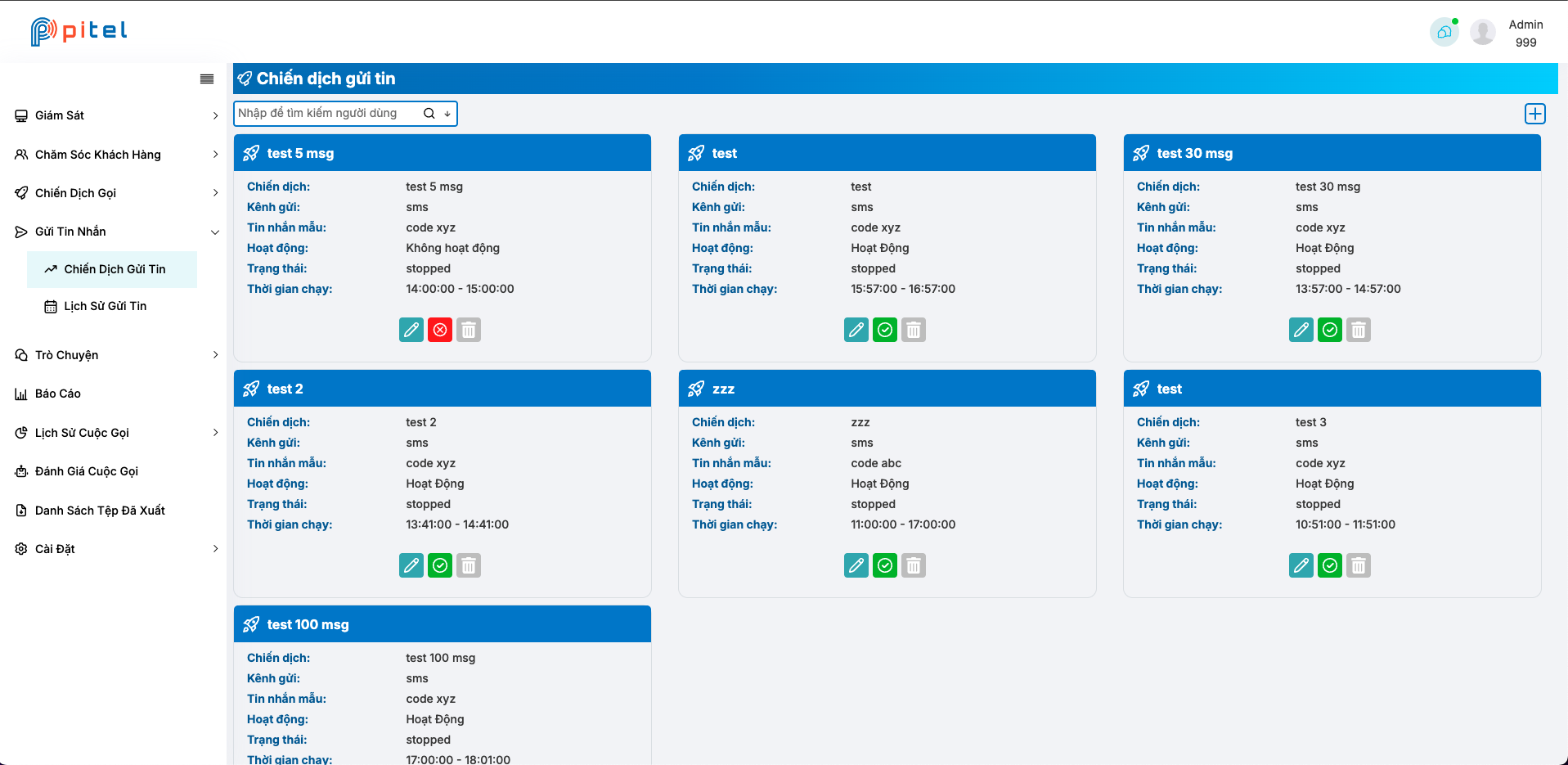Click 'test 100 msg' card header
1568x765 pixels.
(x=443, y=624)
